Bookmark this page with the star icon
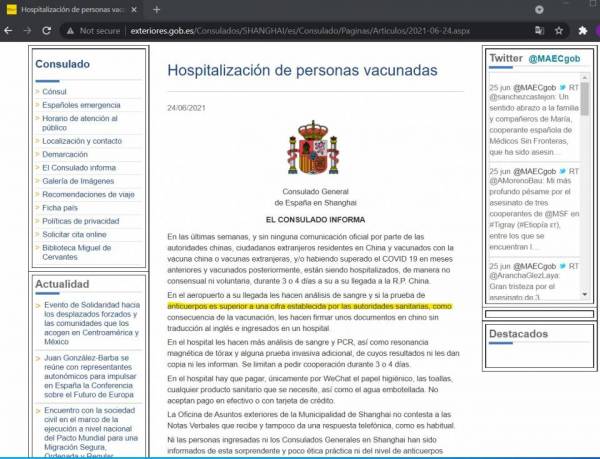Image resolution: width=600 pixels, height=459 pixels. point(559,31)
